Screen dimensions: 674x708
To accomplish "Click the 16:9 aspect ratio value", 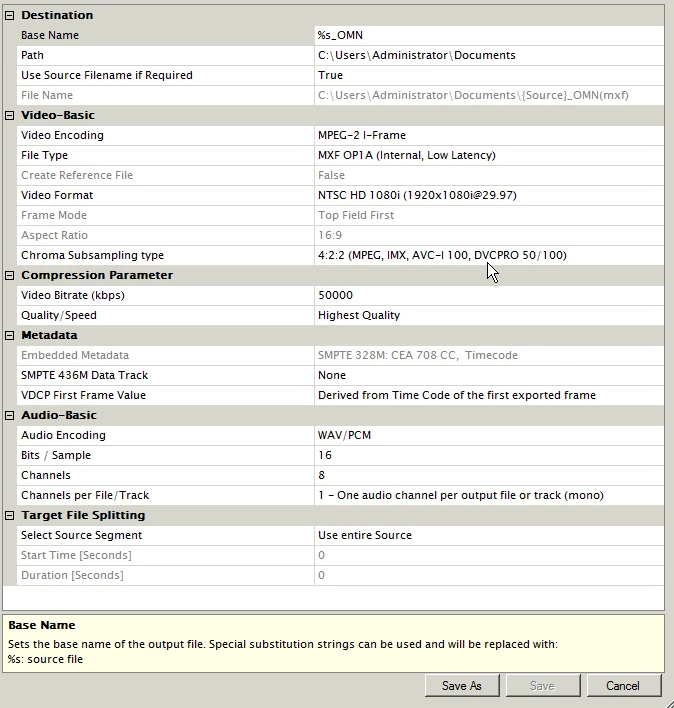I will pos(330,235).
